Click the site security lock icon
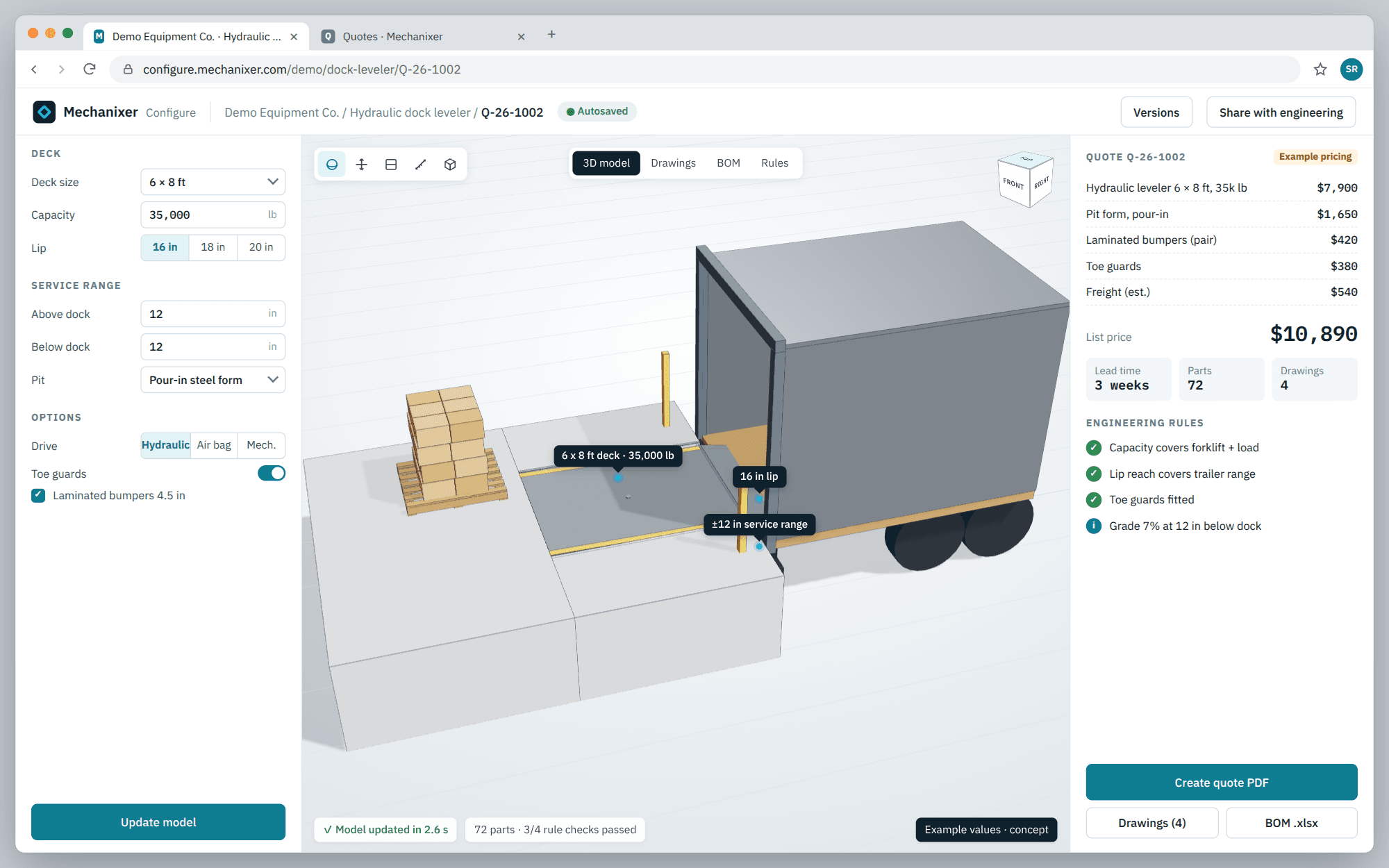 coord(128,69)
